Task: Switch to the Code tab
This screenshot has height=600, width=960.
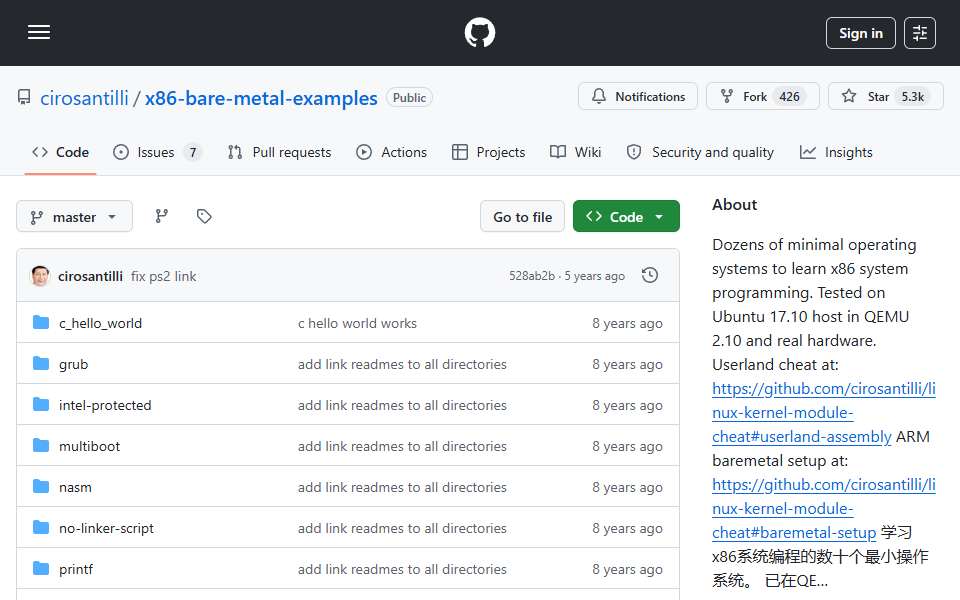Action: (60, 152)
